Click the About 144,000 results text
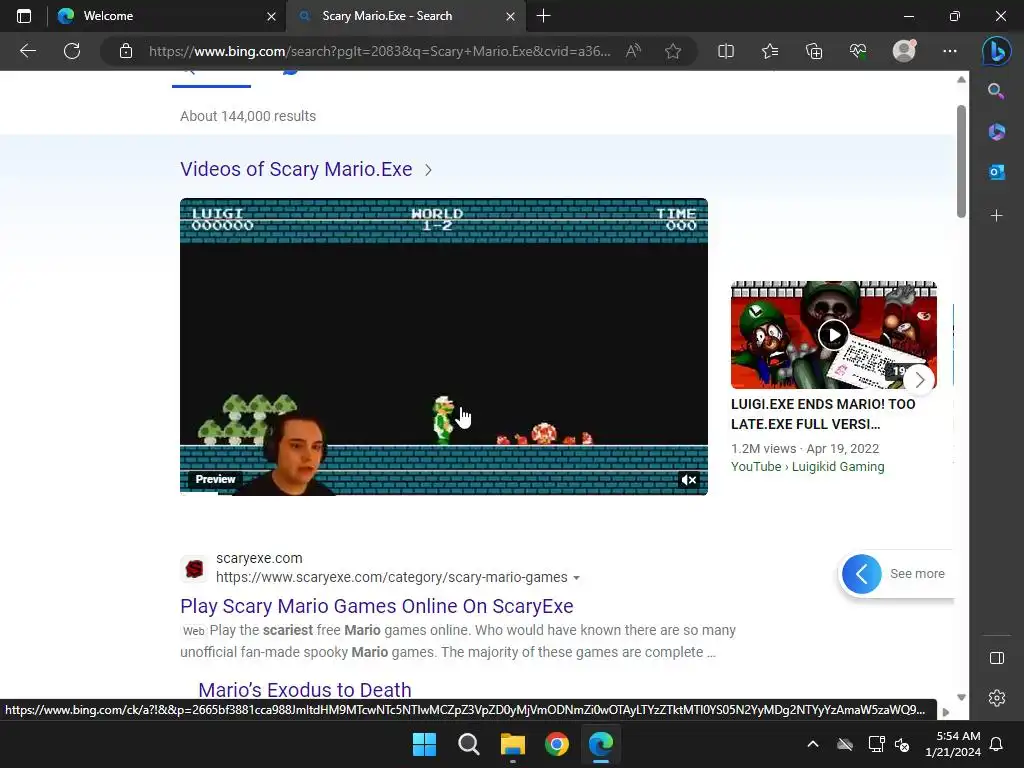Screen dimensions: 1024x768 click(x=248, y=116)
